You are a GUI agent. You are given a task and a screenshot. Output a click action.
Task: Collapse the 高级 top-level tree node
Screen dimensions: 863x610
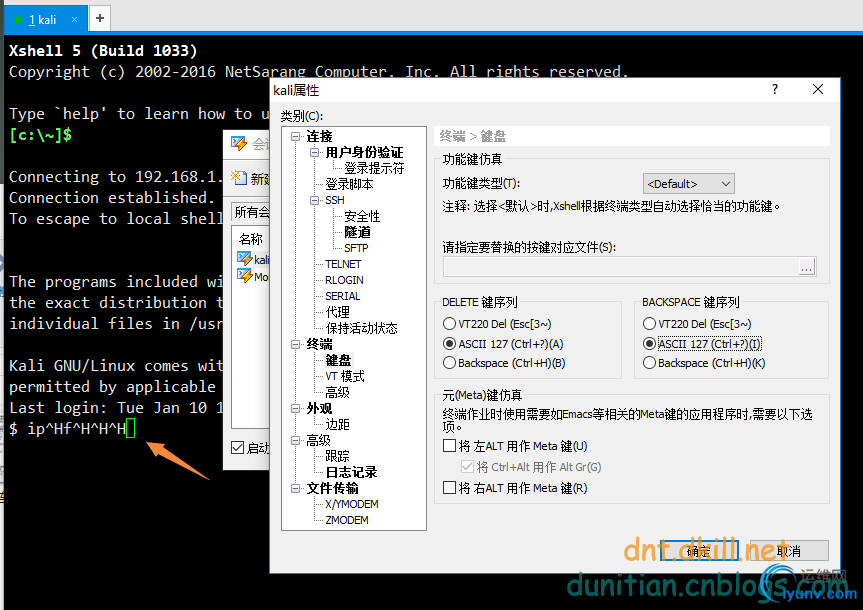(296, 440)
